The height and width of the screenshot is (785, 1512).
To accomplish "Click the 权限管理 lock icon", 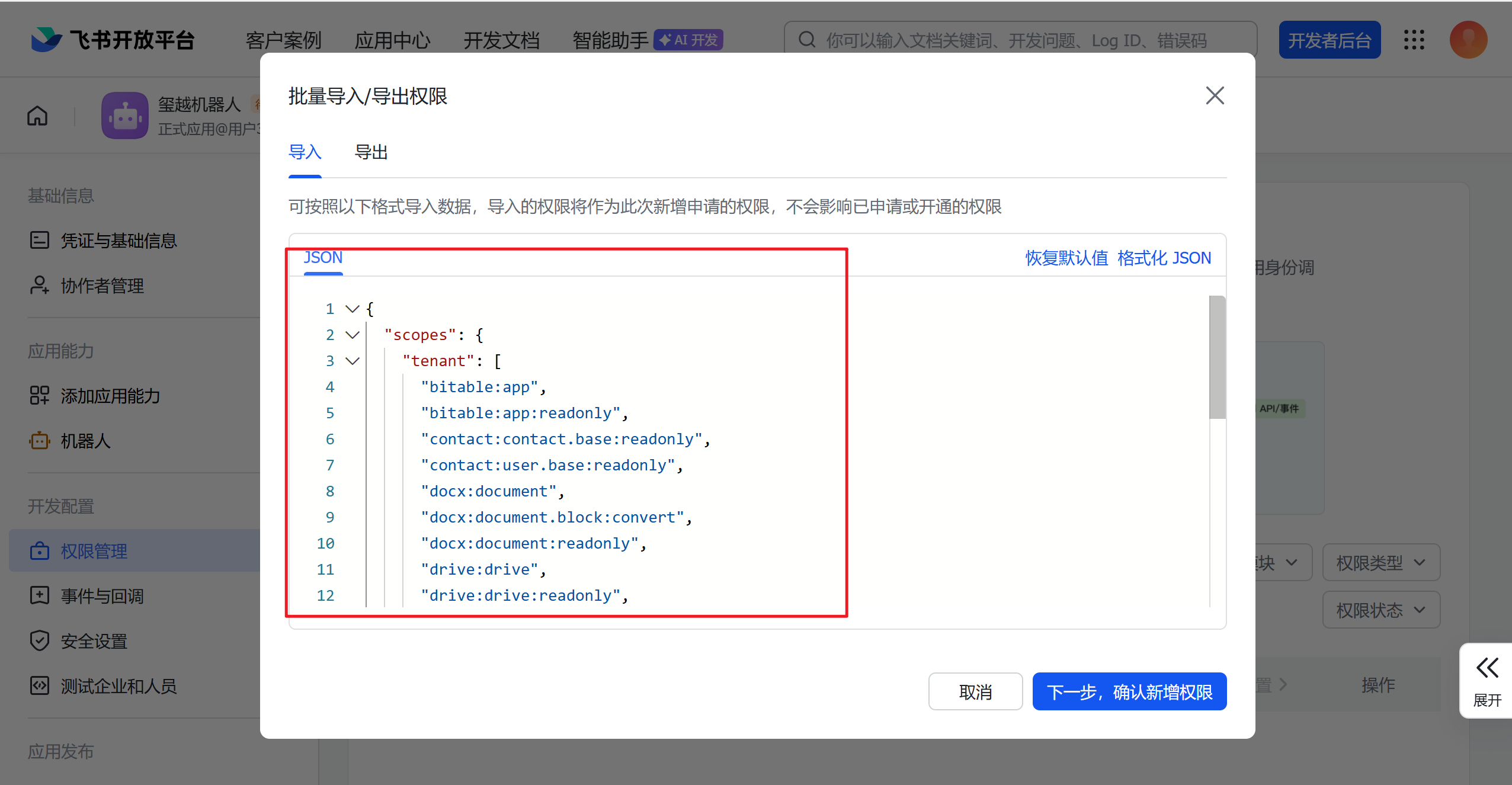I will pos(40,550).
